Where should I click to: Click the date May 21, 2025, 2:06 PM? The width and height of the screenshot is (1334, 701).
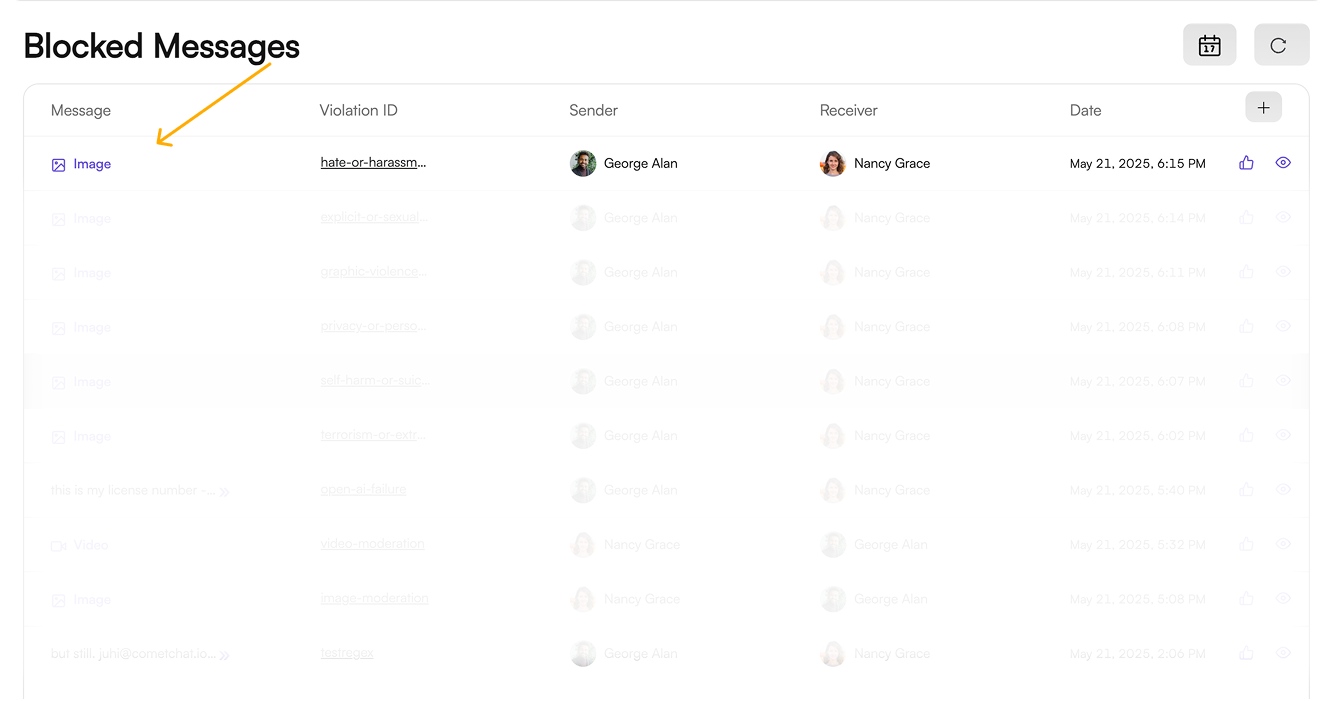[1138, 654]
